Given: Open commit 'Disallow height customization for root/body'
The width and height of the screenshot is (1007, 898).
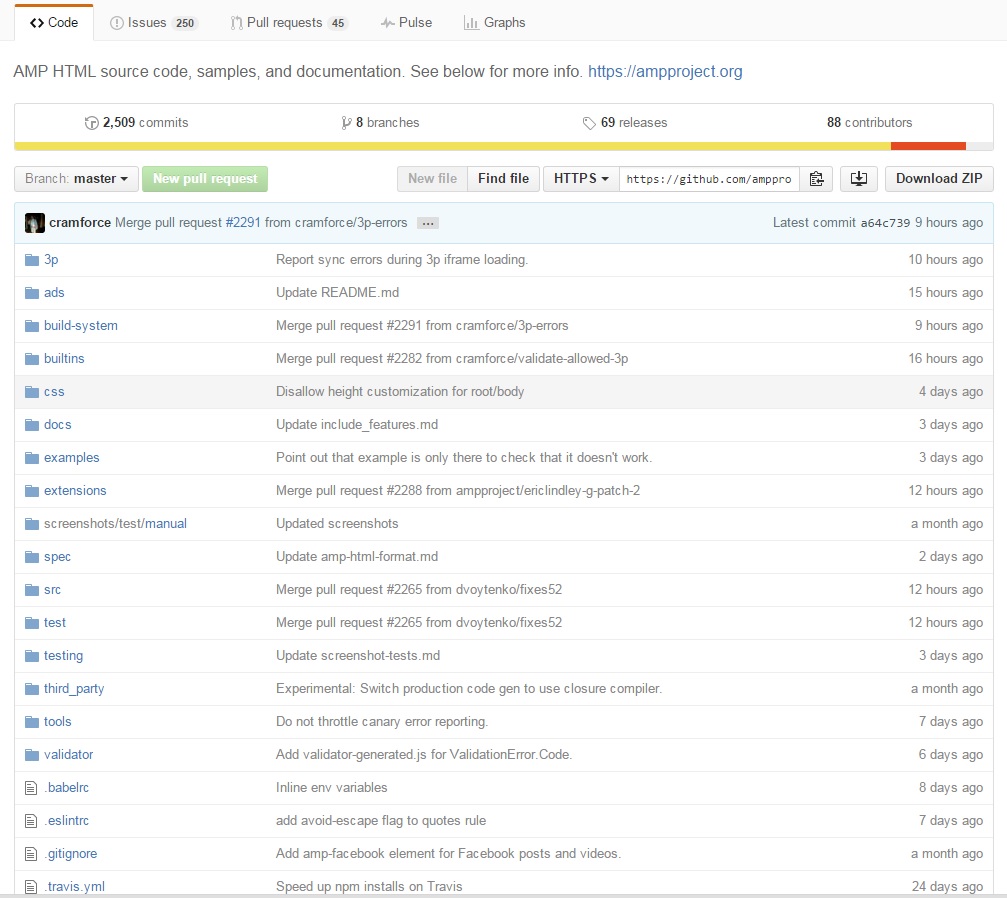Looking at the screenshot, I should click(400, 392).
